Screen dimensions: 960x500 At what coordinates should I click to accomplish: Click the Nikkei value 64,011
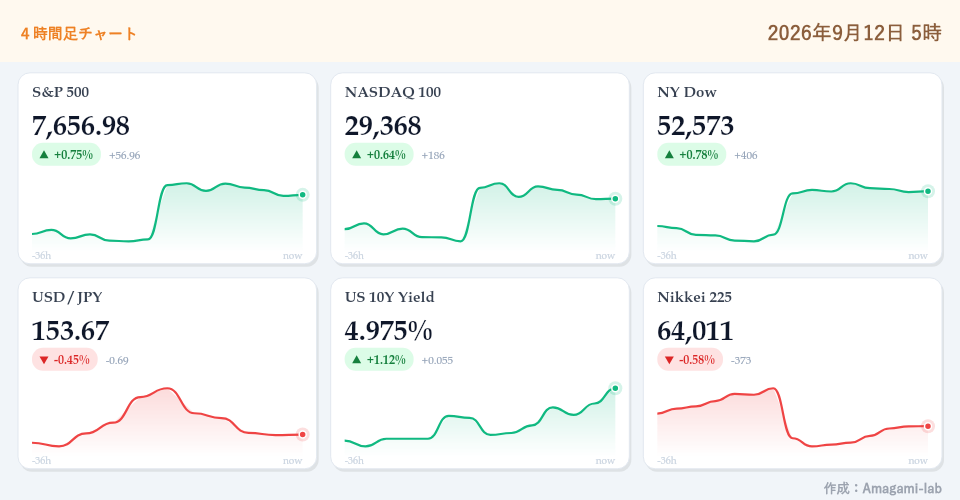coord(695,331)
